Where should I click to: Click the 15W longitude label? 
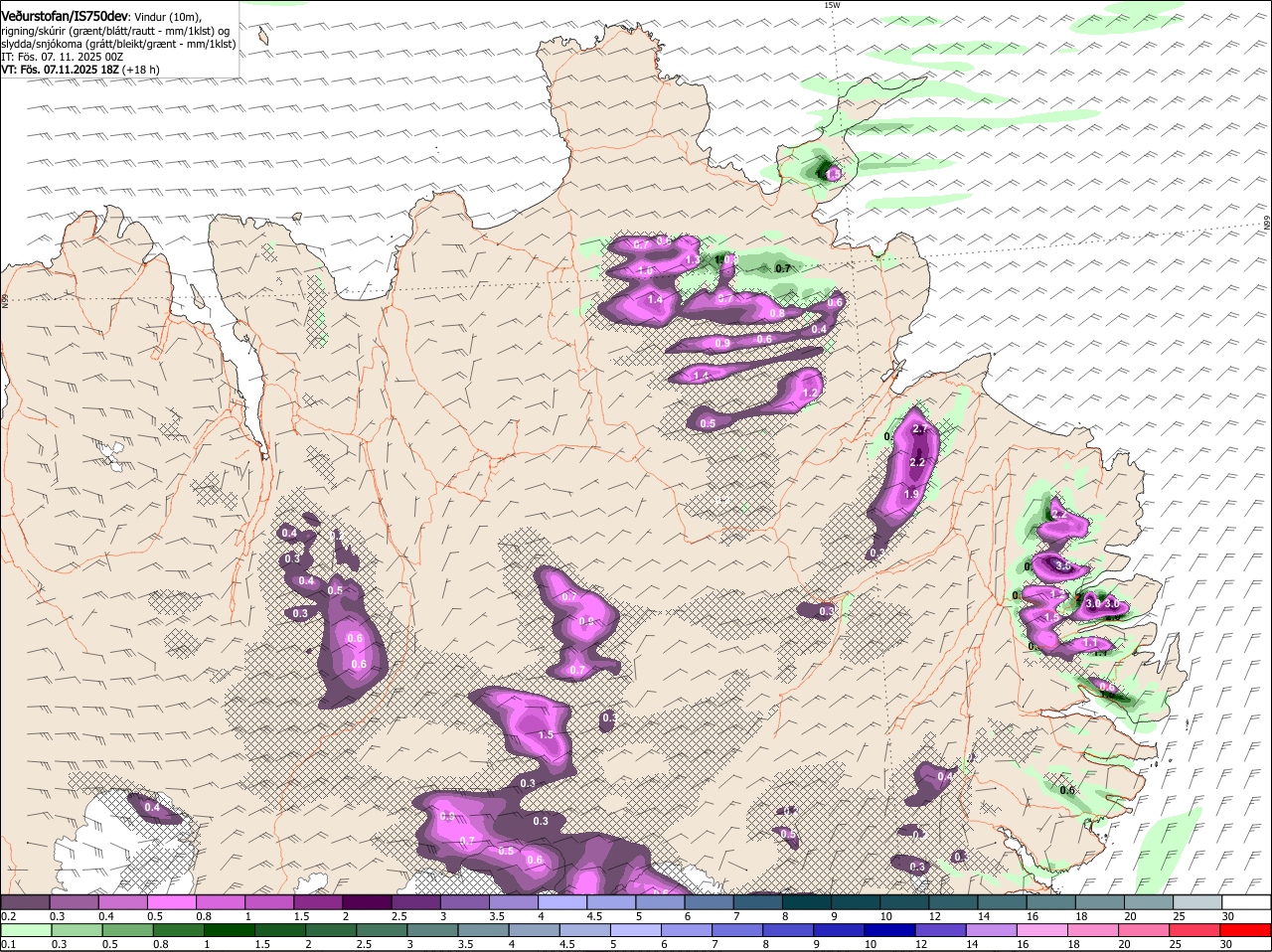coord(832,6)
